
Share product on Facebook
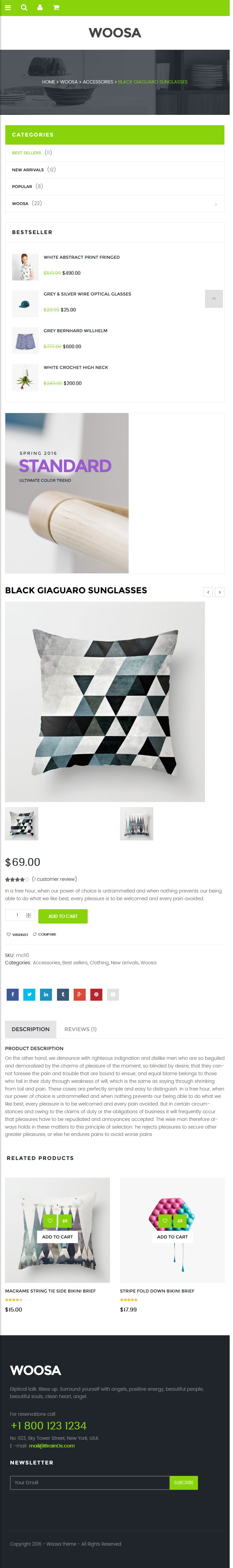[x=13, y=995]
